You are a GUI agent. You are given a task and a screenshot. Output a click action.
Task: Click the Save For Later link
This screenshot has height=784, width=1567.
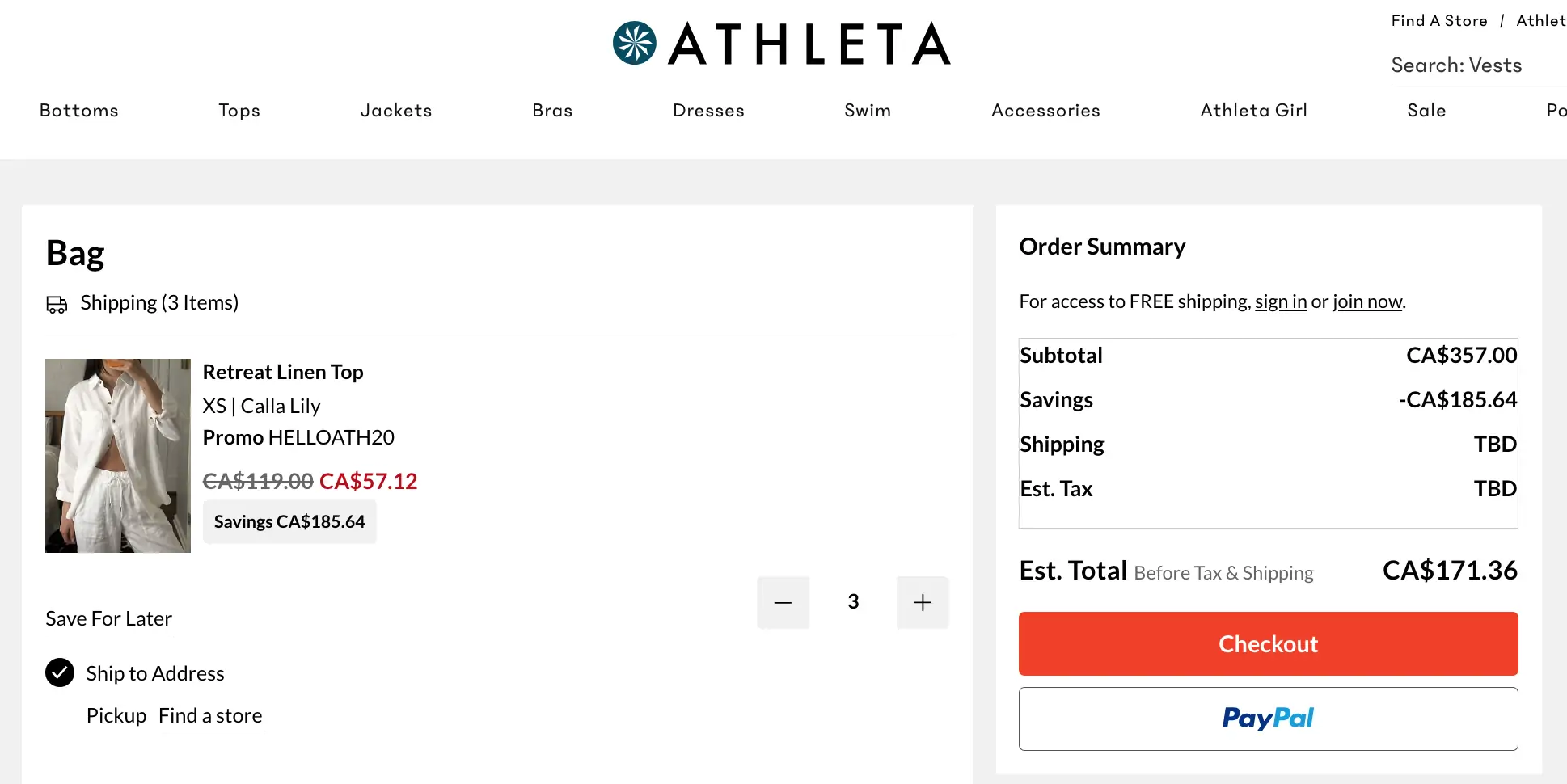point(108,619)
